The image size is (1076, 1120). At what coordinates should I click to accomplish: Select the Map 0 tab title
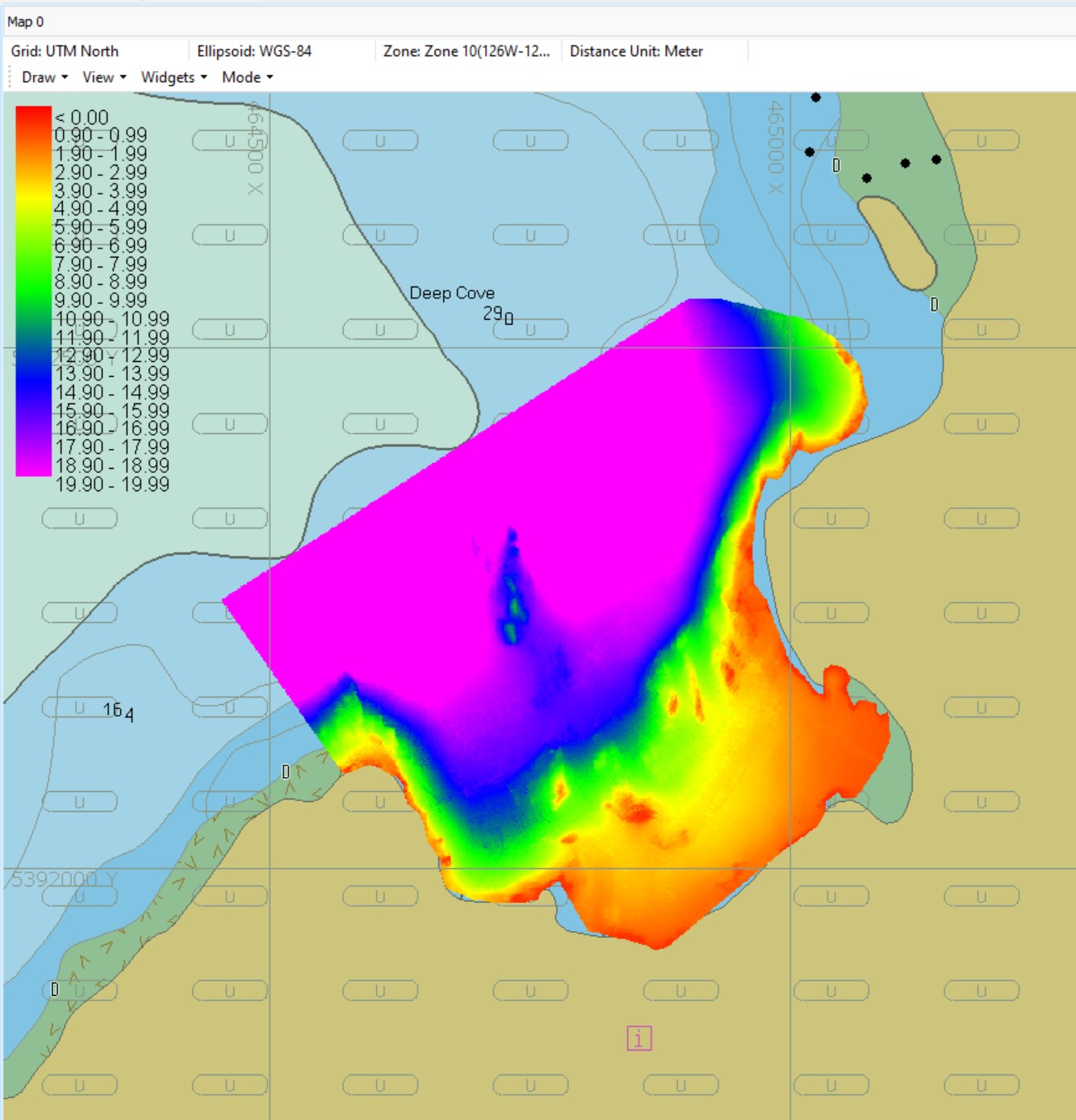tap(26, 22)
